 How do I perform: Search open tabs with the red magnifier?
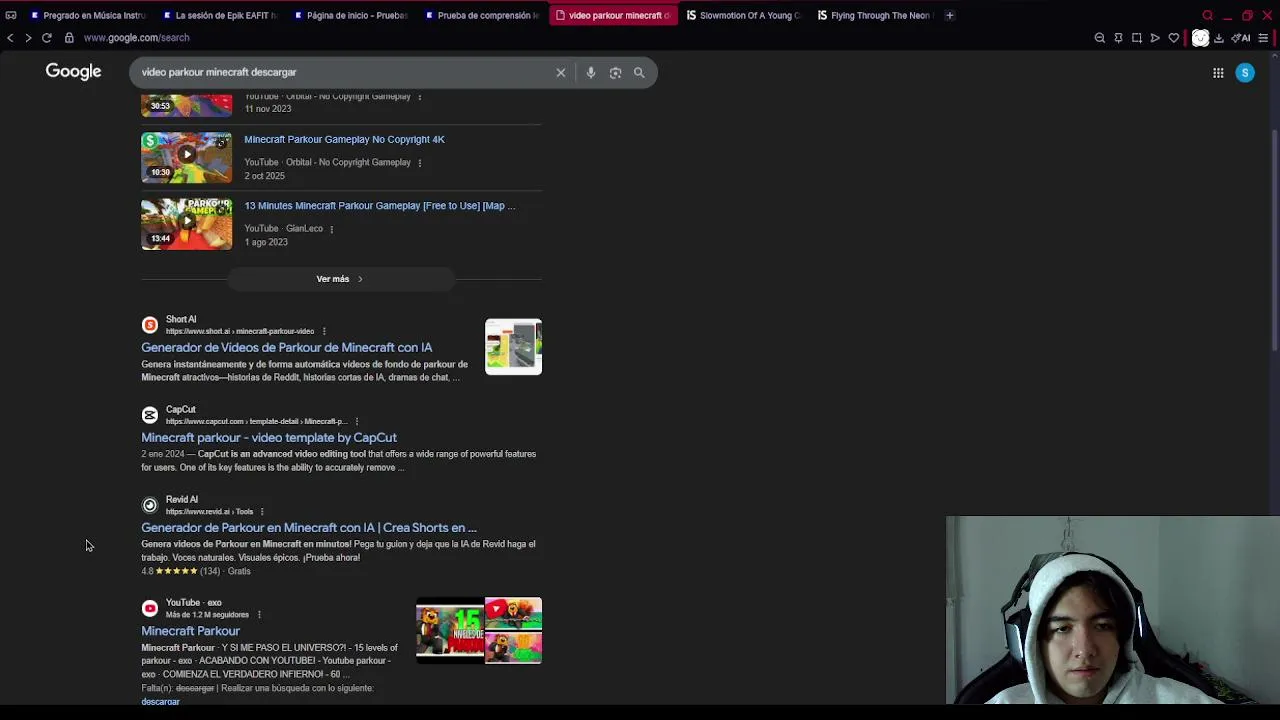pos(1207,15)
